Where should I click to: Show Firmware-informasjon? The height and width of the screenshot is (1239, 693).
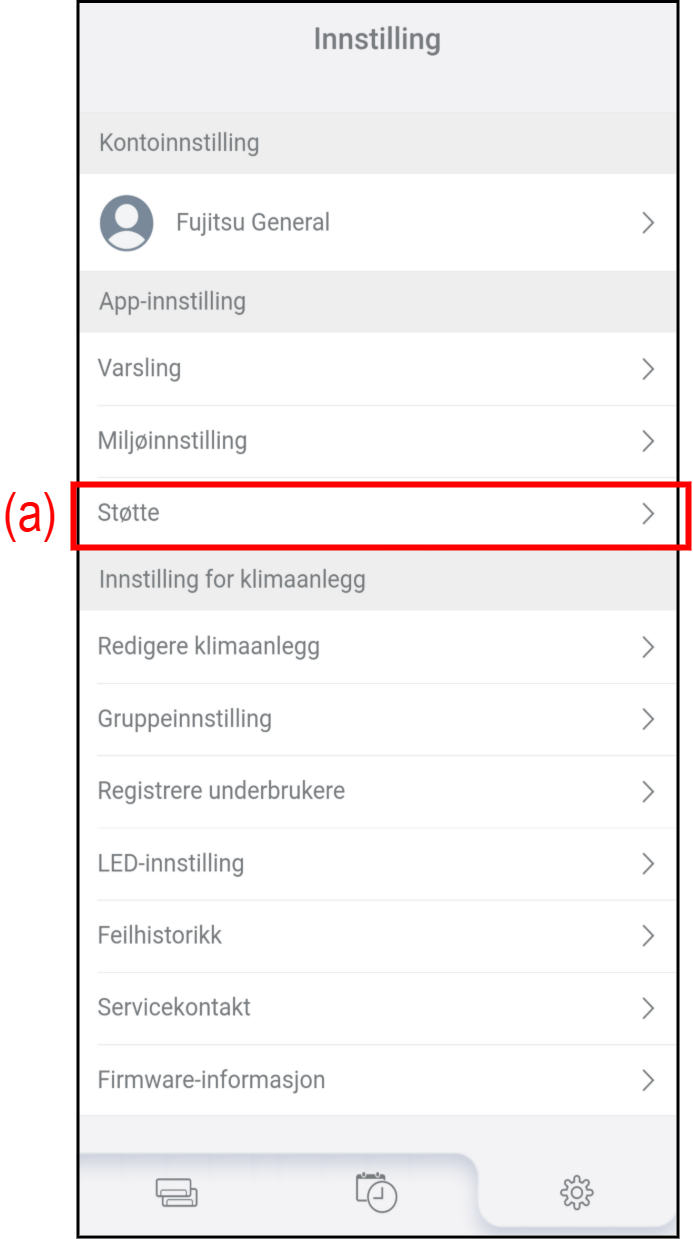click(211, 1080)
